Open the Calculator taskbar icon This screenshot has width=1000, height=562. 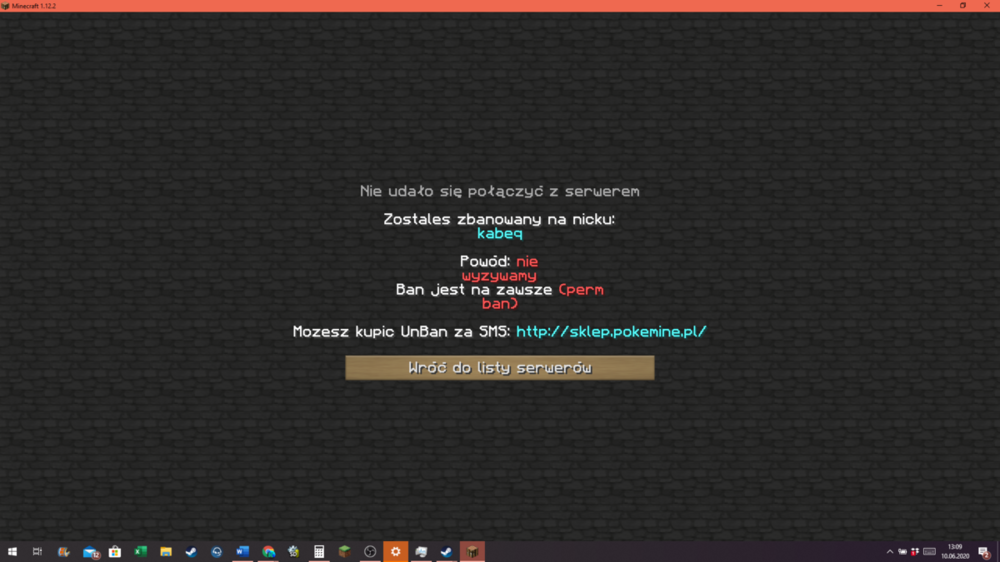(319, 551)
